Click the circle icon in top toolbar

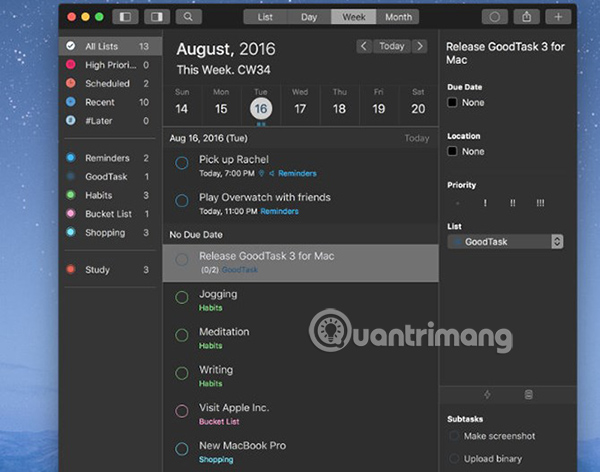click(x=492, y=17)
